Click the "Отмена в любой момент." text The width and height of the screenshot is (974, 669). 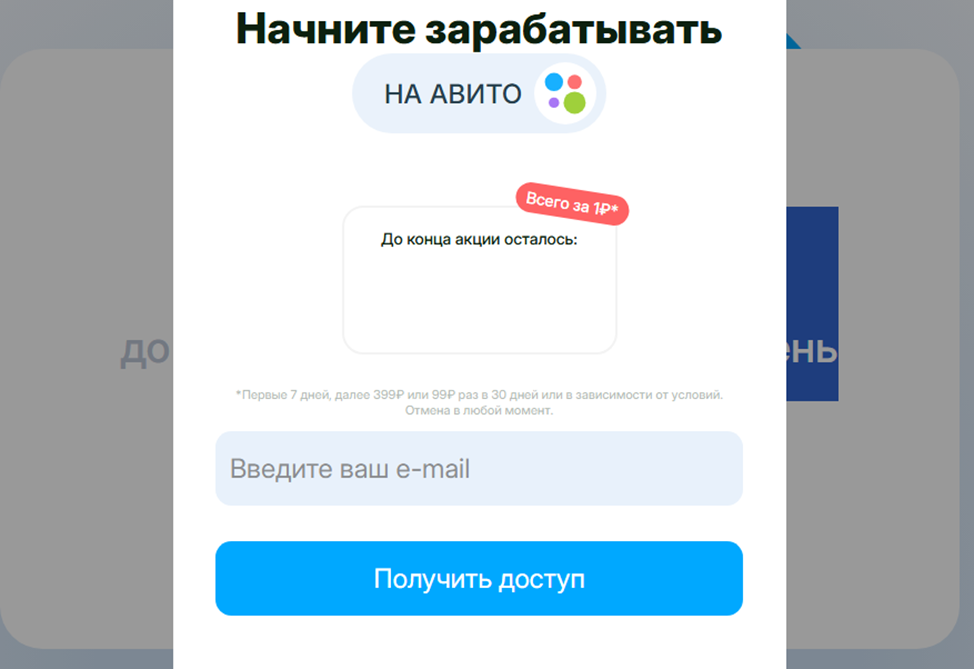click(479, 411)
